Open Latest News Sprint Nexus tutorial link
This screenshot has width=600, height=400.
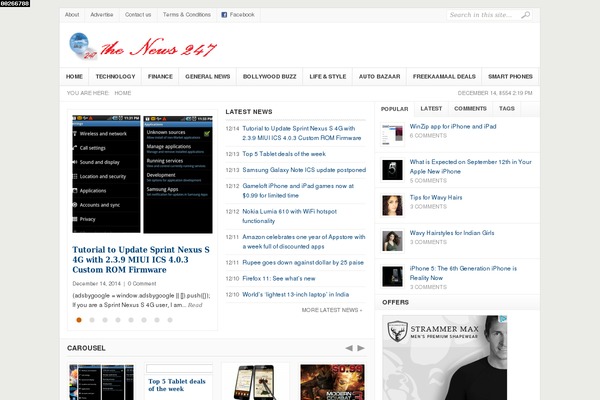tap(302, 133)
